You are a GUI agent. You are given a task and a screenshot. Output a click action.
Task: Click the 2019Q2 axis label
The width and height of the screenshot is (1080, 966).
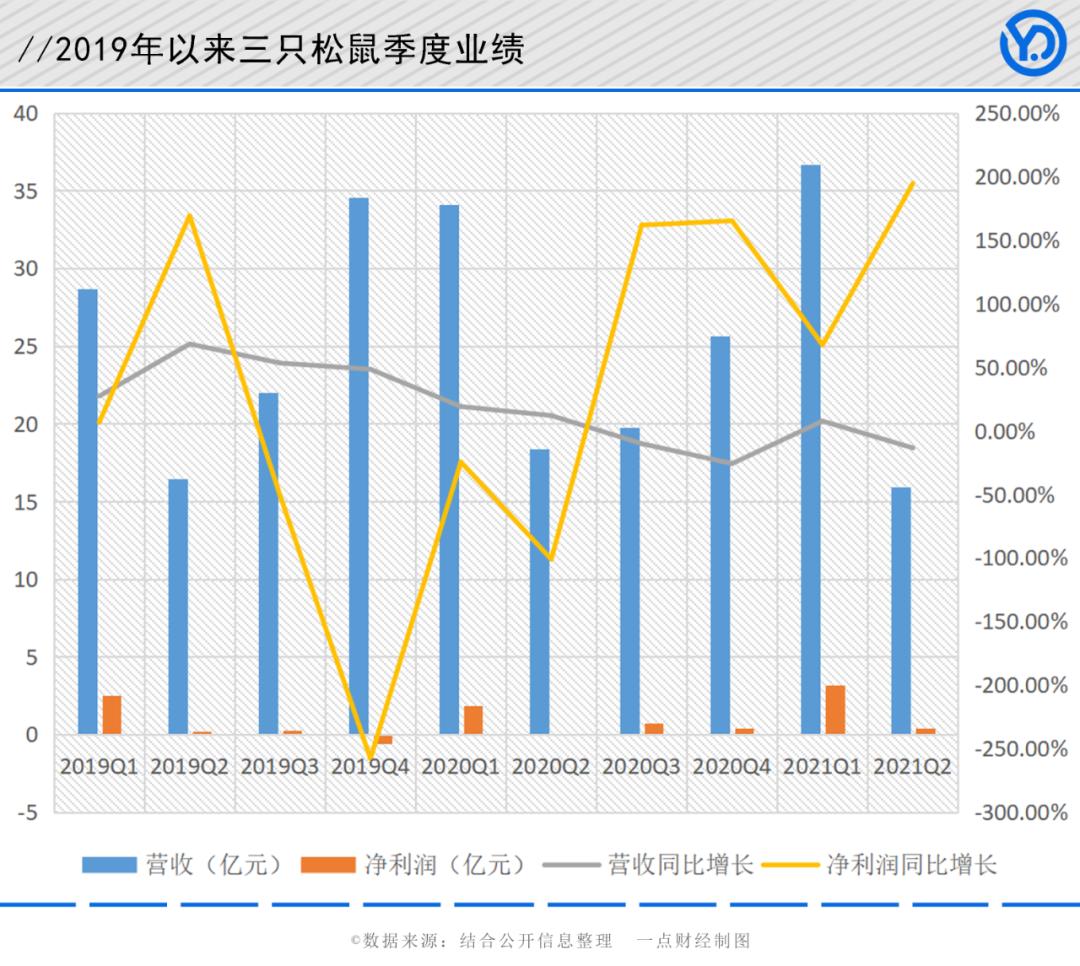[x=189, y=766]
